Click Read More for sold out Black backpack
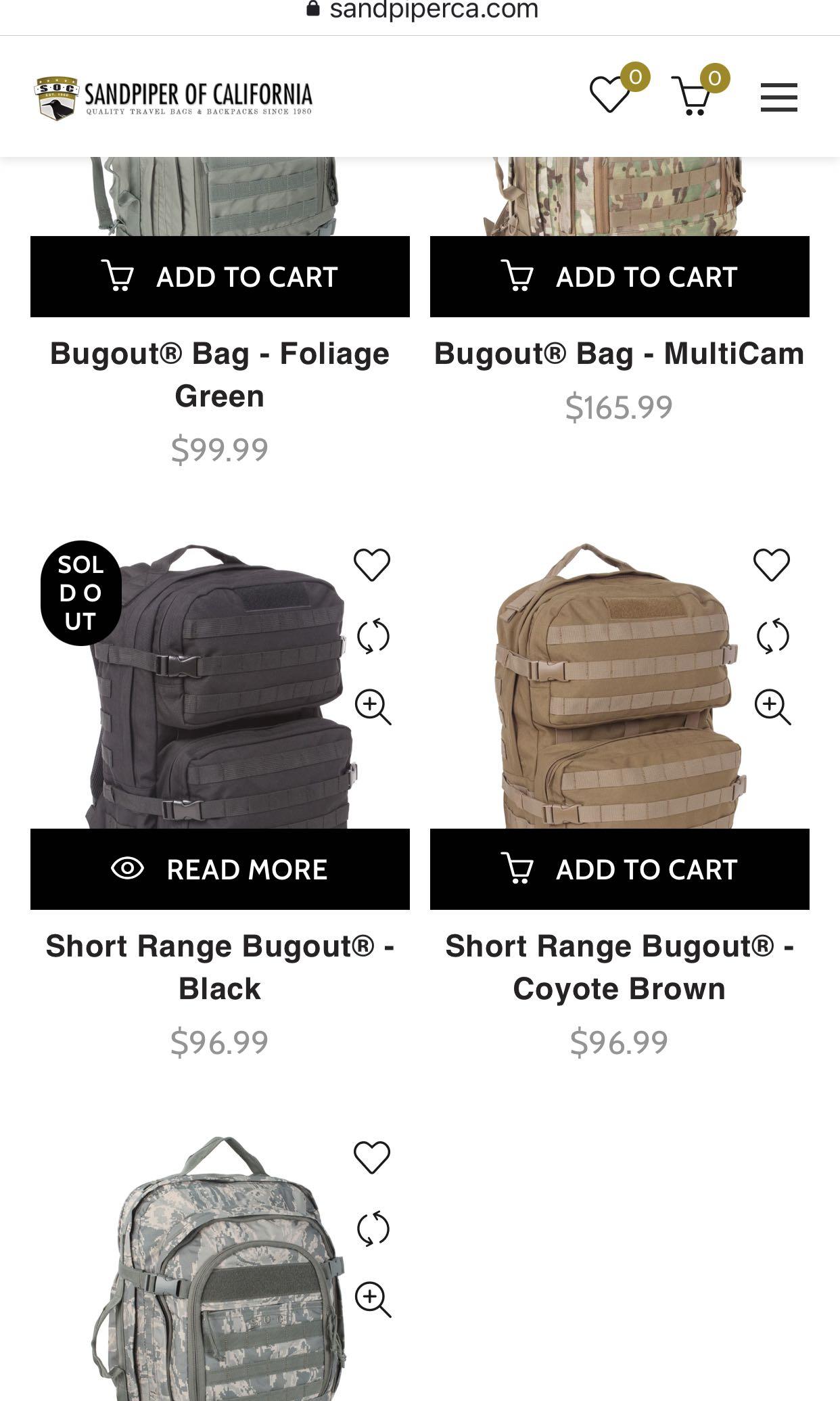 220,869
